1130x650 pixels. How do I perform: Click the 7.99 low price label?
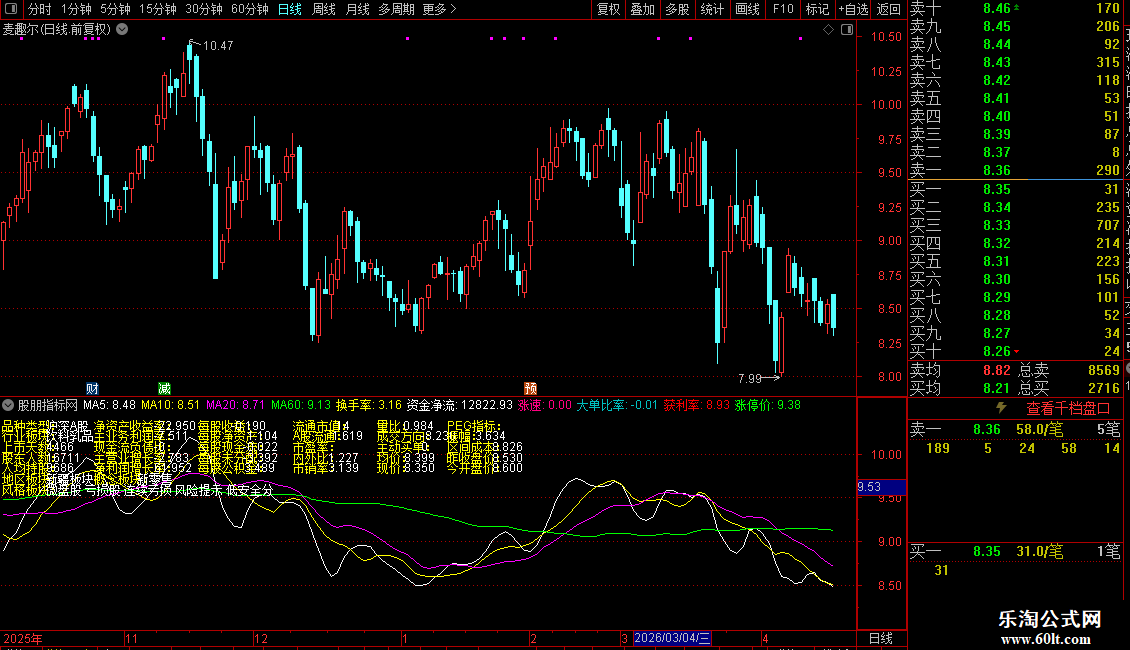(x=749, y=378)
